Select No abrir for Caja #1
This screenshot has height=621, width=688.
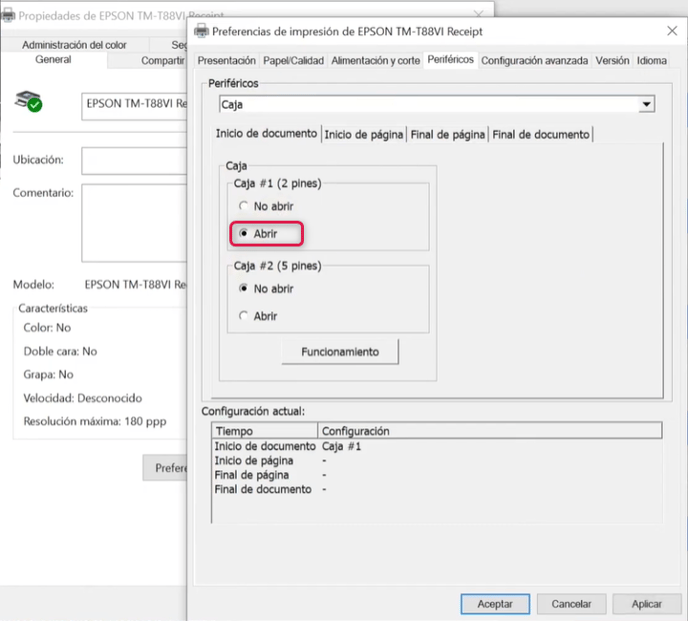(266, 206)
